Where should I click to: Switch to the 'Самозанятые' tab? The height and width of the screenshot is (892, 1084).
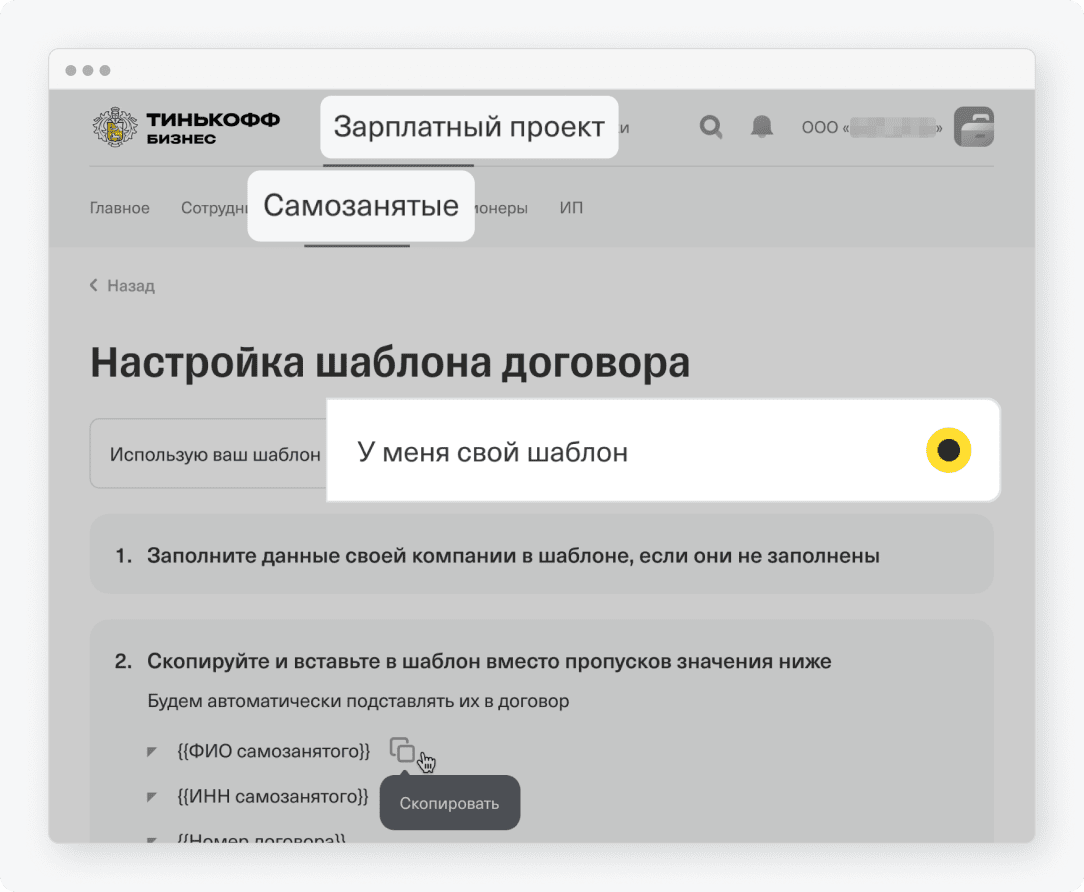[360, 207]
